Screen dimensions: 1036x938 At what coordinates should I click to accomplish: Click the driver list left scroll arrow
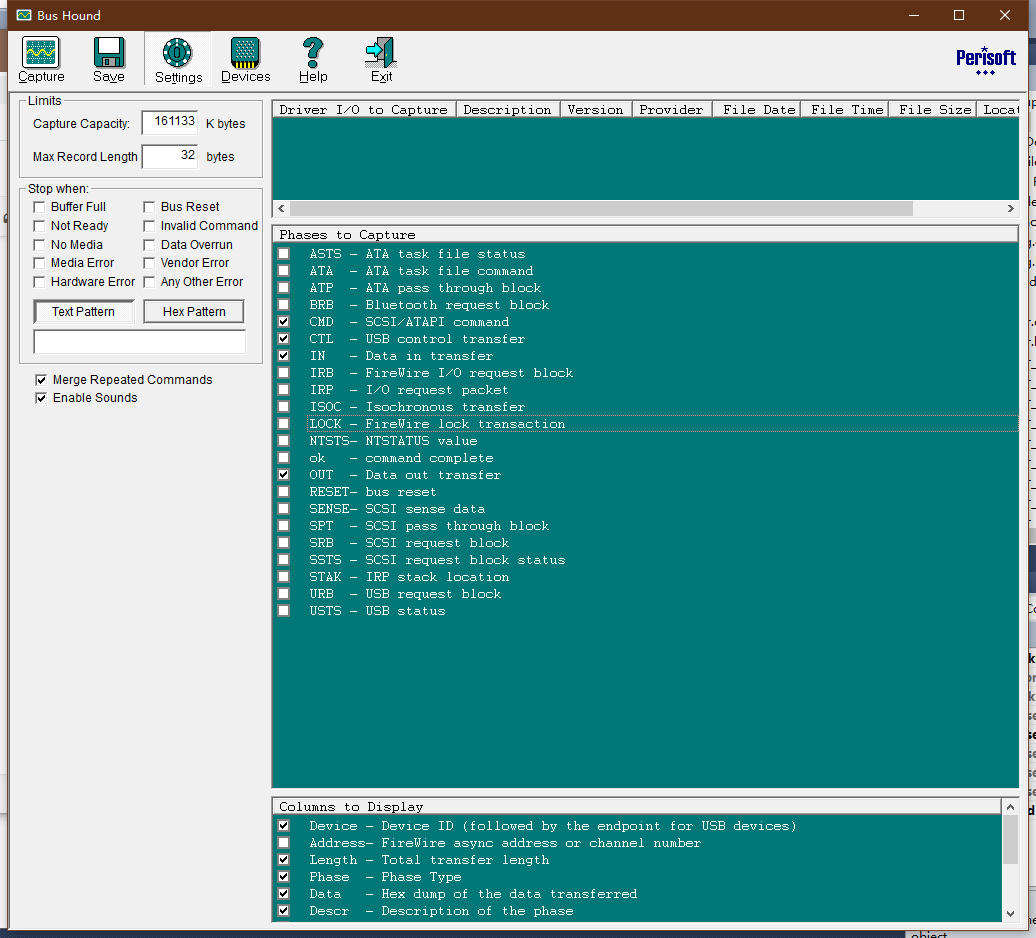281,208
